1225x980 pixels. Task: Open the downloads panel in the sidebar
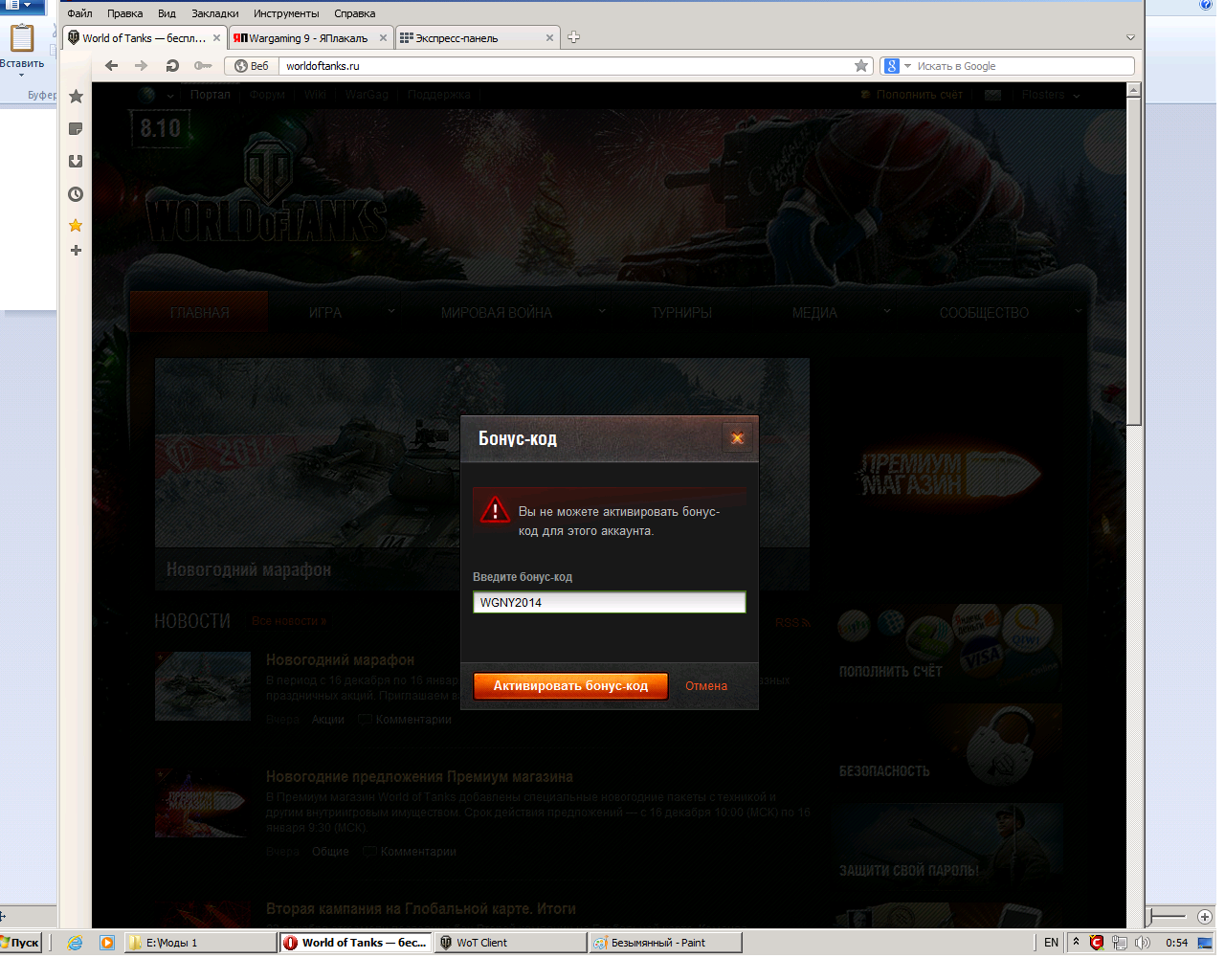(76, 162)
